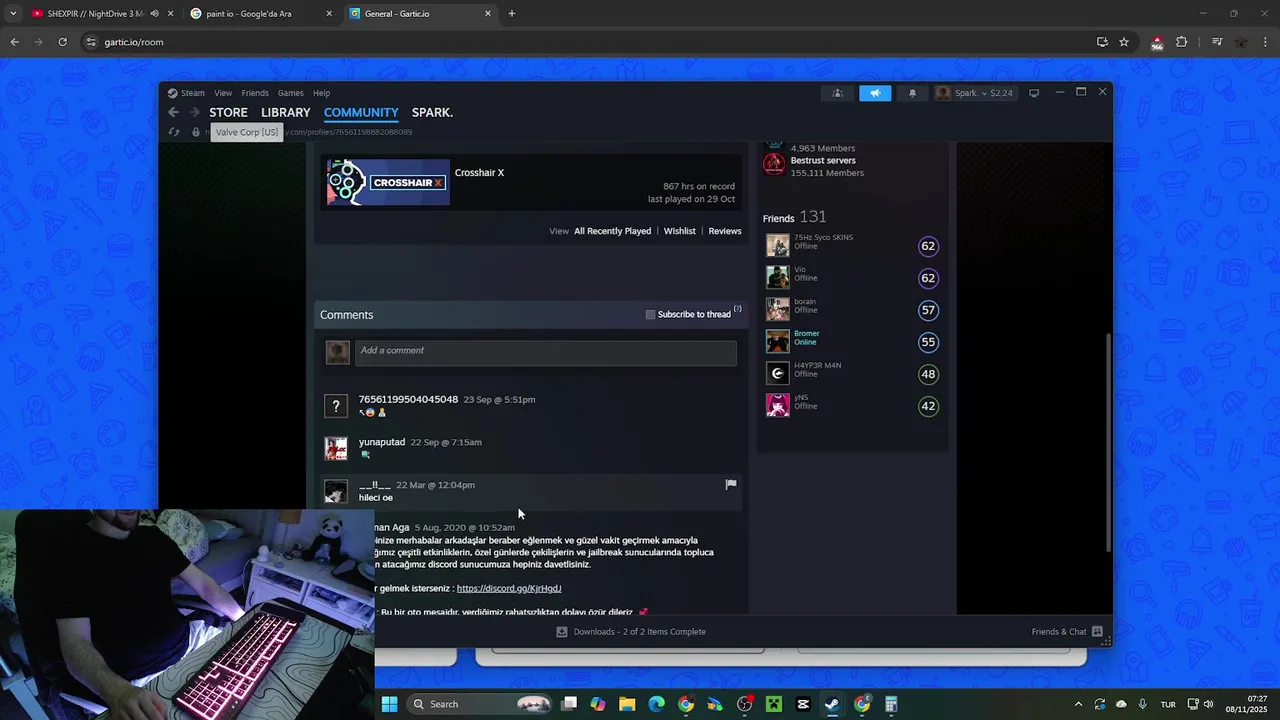Open Steam notifications bell
Image resolution: width=1280 pixels, height=720 pixels.
click(912, 93)
